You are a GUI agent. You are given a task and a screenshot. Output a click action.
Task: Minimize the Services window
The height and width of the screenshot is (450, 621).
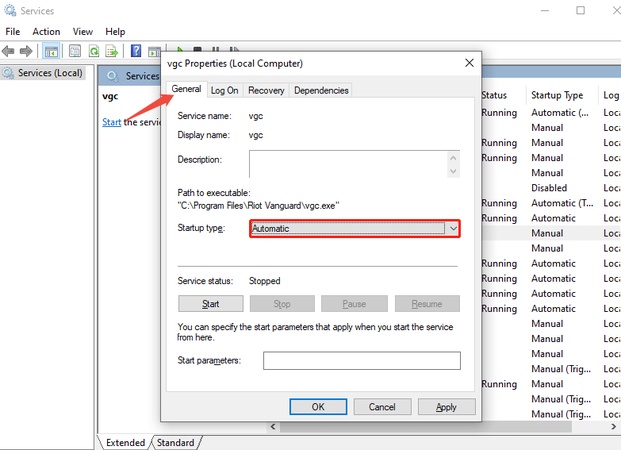(x=545, y=10)
